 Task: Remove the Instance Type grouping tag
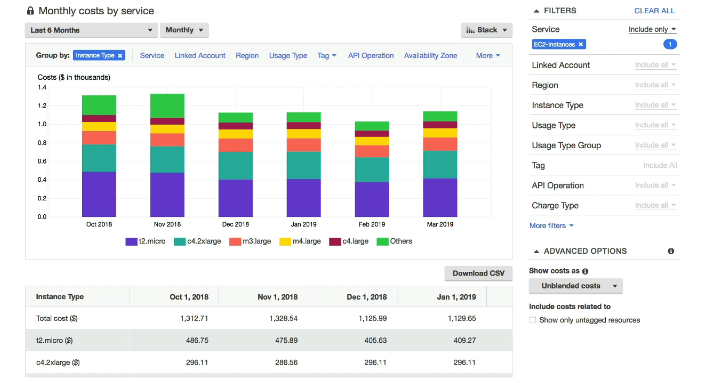pyautogui.click(x=120, y=56)
